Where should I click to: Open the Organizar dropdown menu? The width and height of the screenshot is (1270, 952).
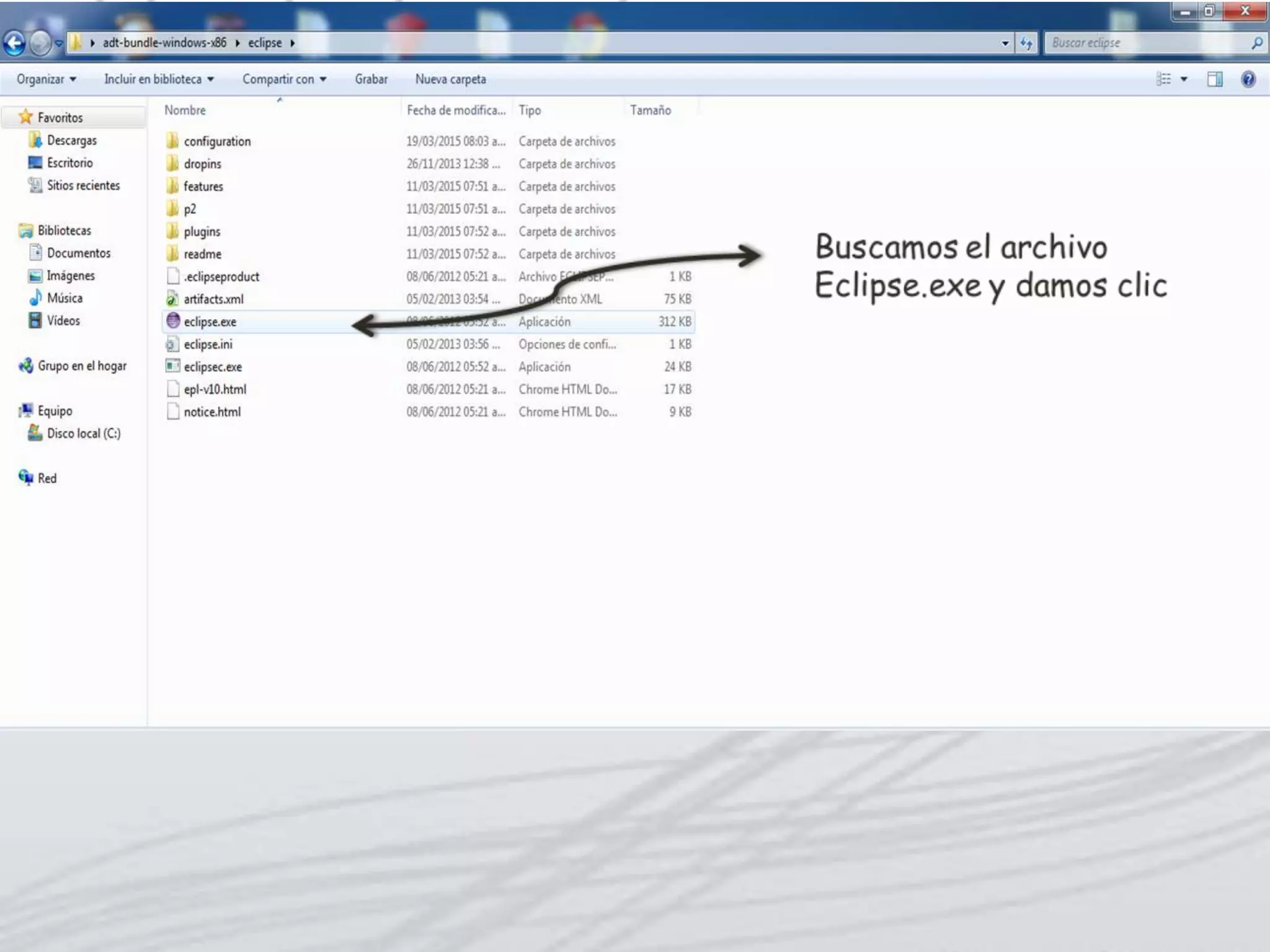(x=47, y=79)
